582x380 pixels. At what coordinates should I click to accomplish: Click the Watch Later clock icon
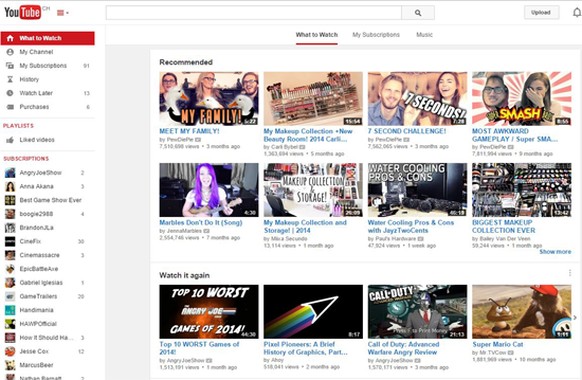click(x=10, y=93)
